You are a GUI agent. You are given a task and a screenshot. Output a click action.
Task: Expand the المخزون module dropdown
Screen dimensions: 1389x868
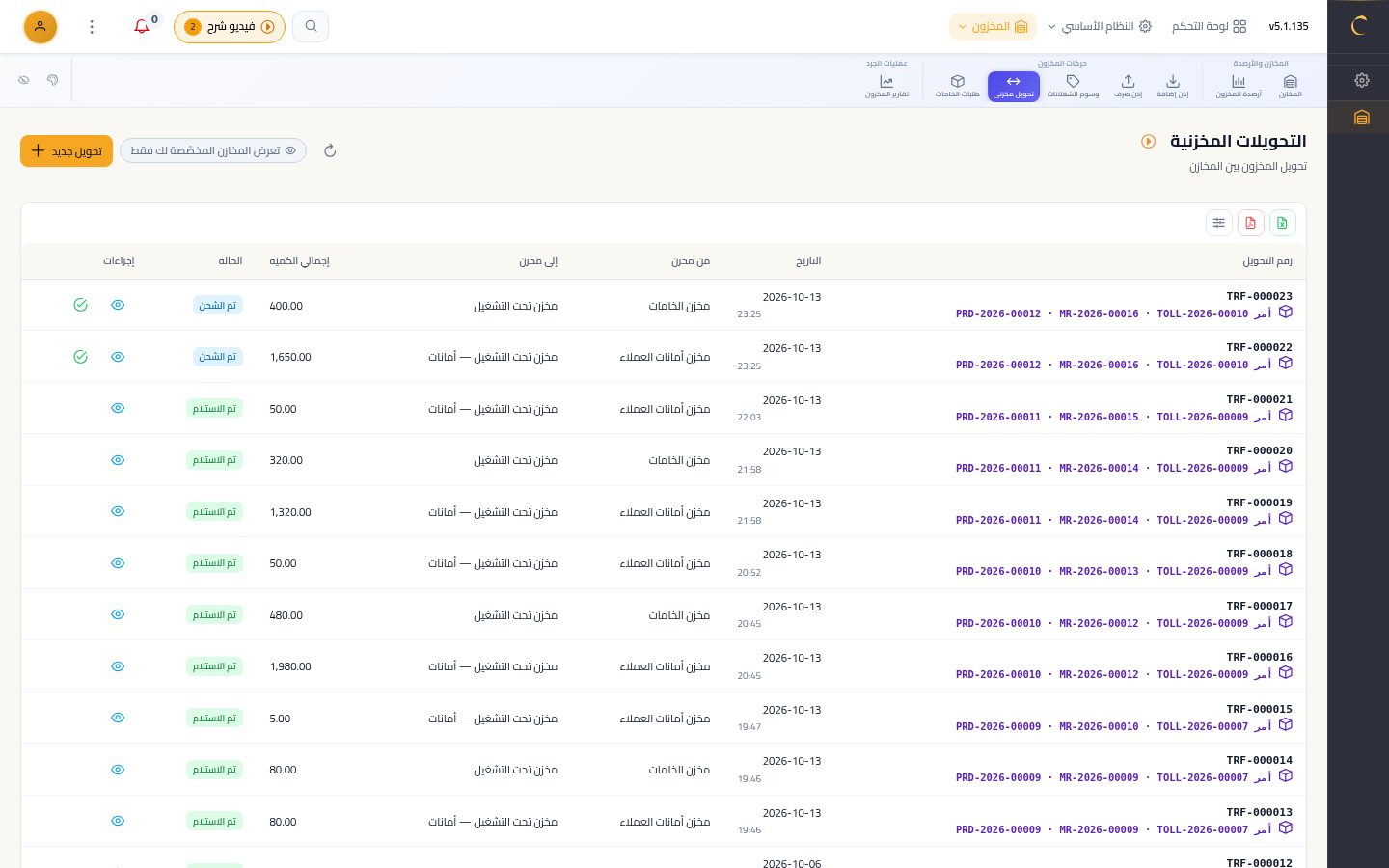(993, 27)
